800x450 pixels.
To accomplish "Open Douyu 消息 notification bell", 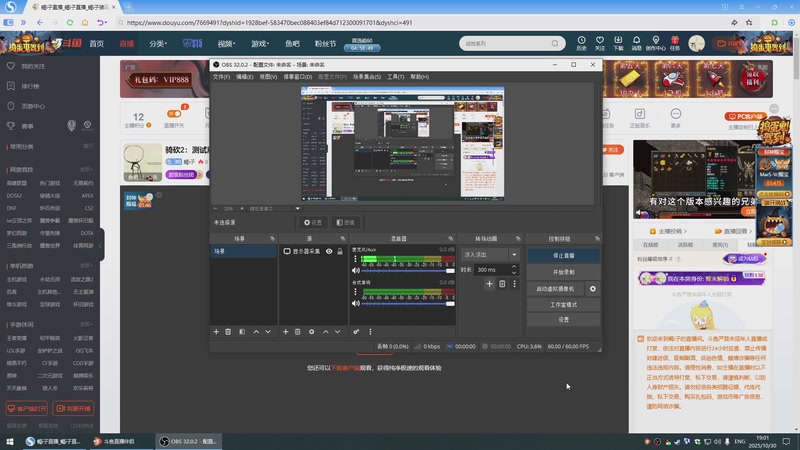I will [636, 43].
